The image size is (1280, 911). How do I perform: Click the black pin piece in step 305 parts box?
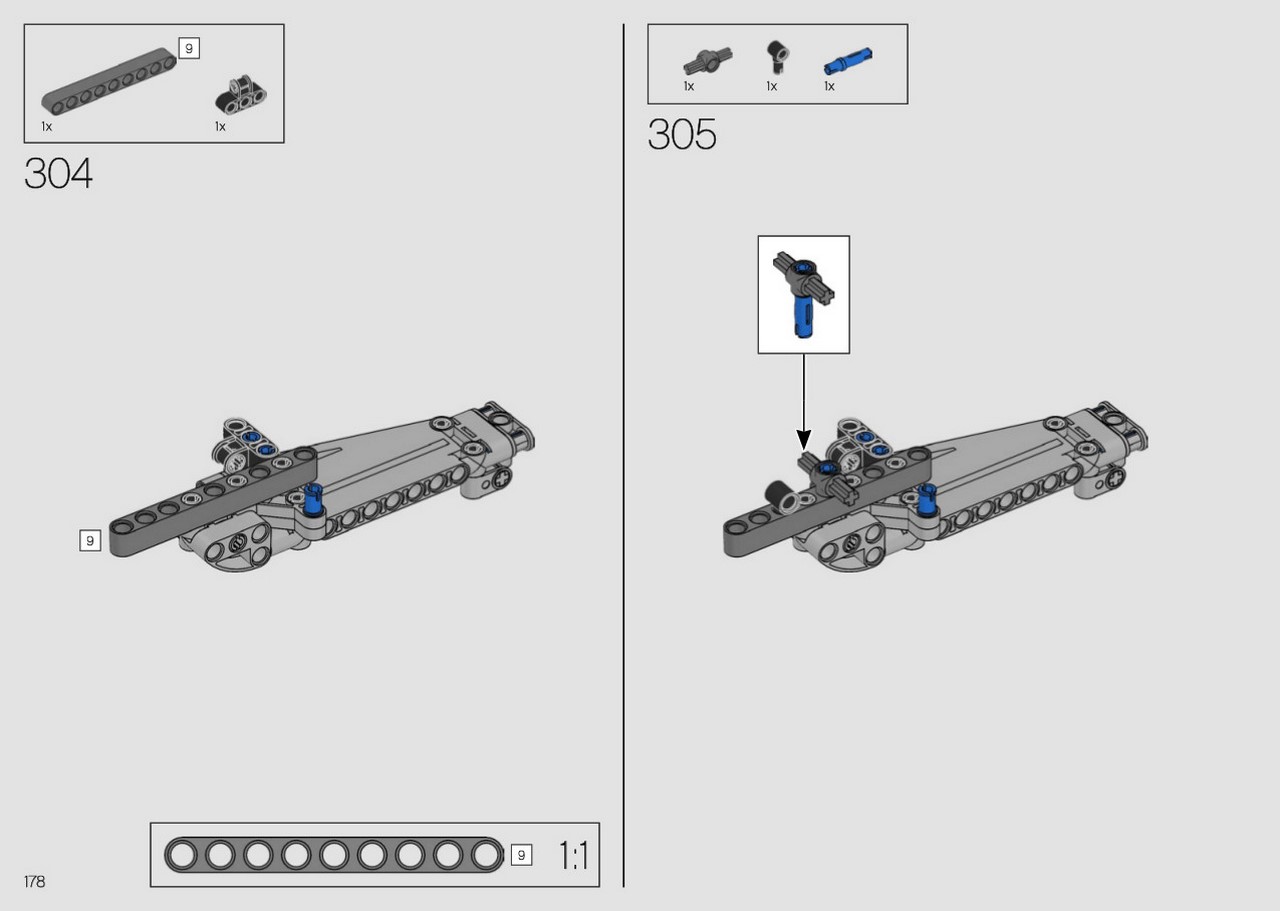tap(775, 58)
